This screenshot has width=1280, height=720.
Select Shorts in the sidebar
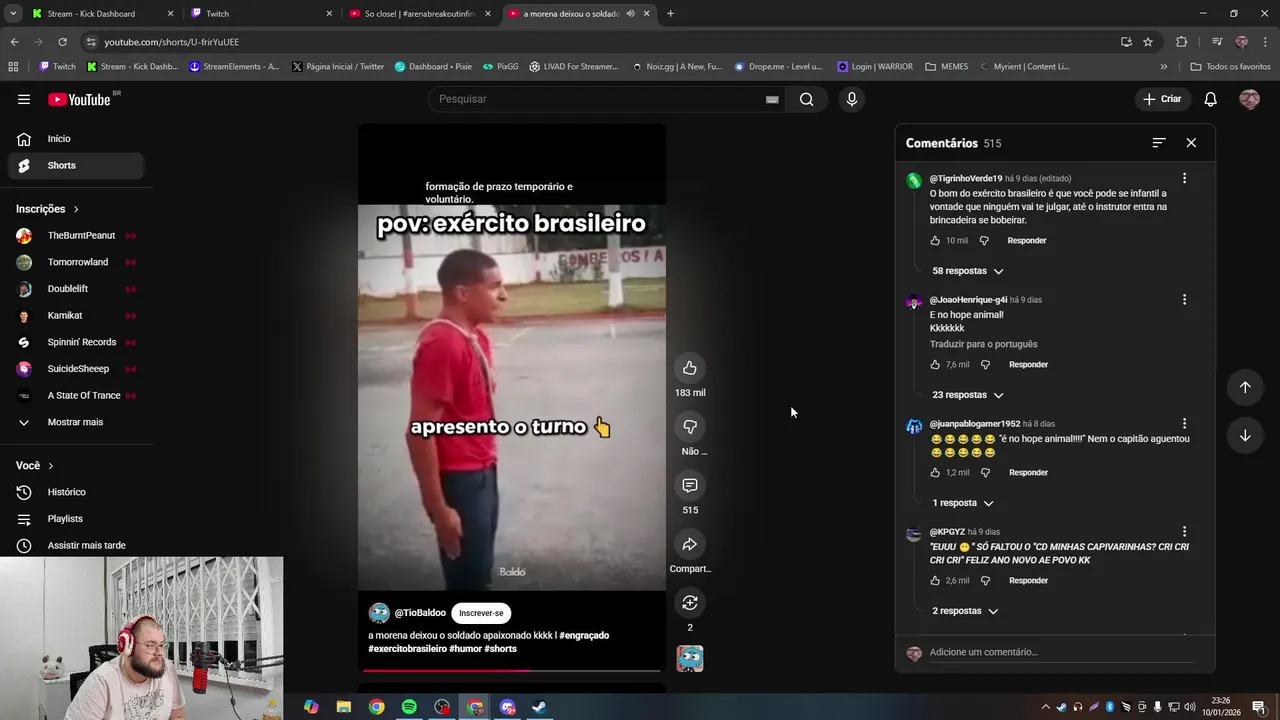coord(75,165)
